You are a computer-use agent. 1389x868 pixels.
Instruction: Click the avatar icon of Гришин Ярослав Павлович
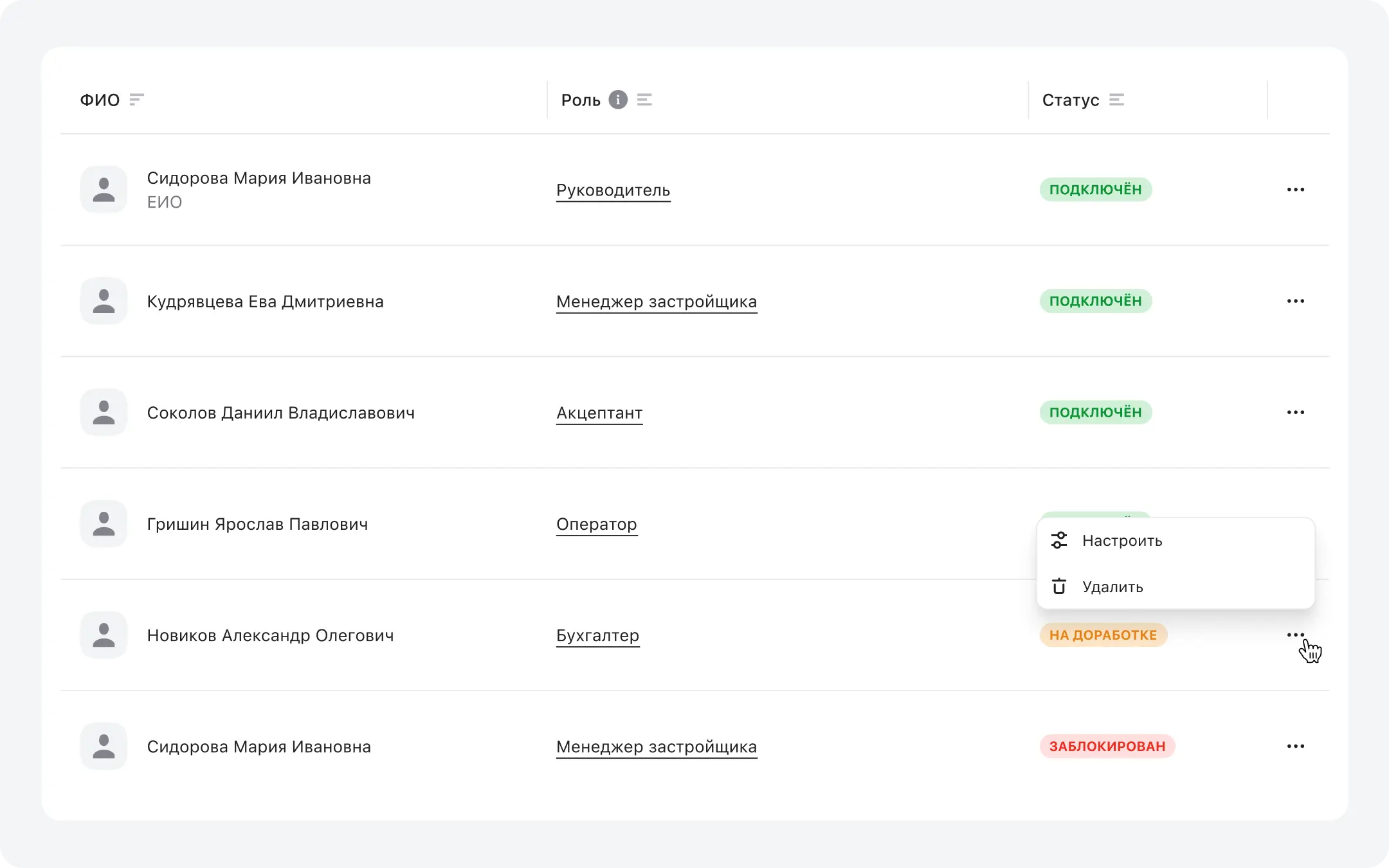[104, 523]
